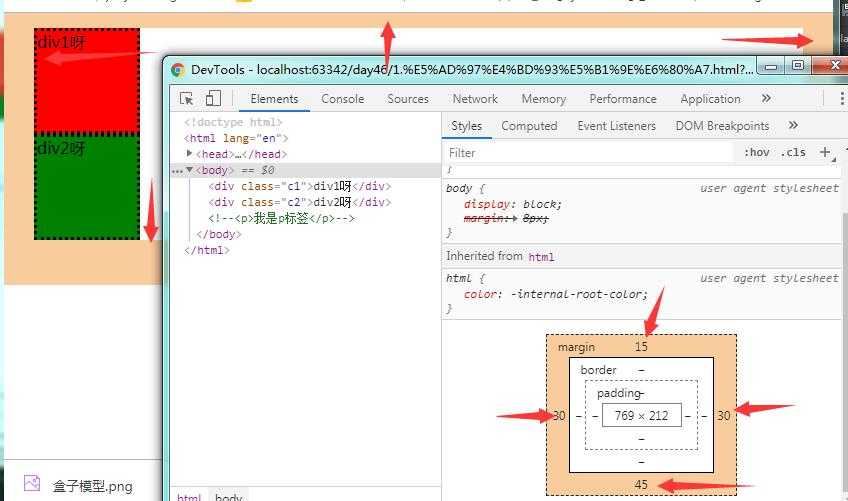The height and width of the screenshot is (501, 848).
Task: Open the Elements tab
Action: point(274,99)
